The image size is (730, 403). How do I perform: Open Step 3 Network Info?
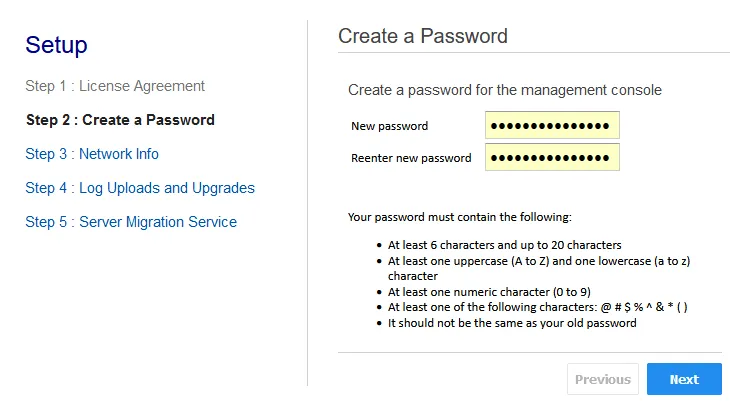coord(92,154)
